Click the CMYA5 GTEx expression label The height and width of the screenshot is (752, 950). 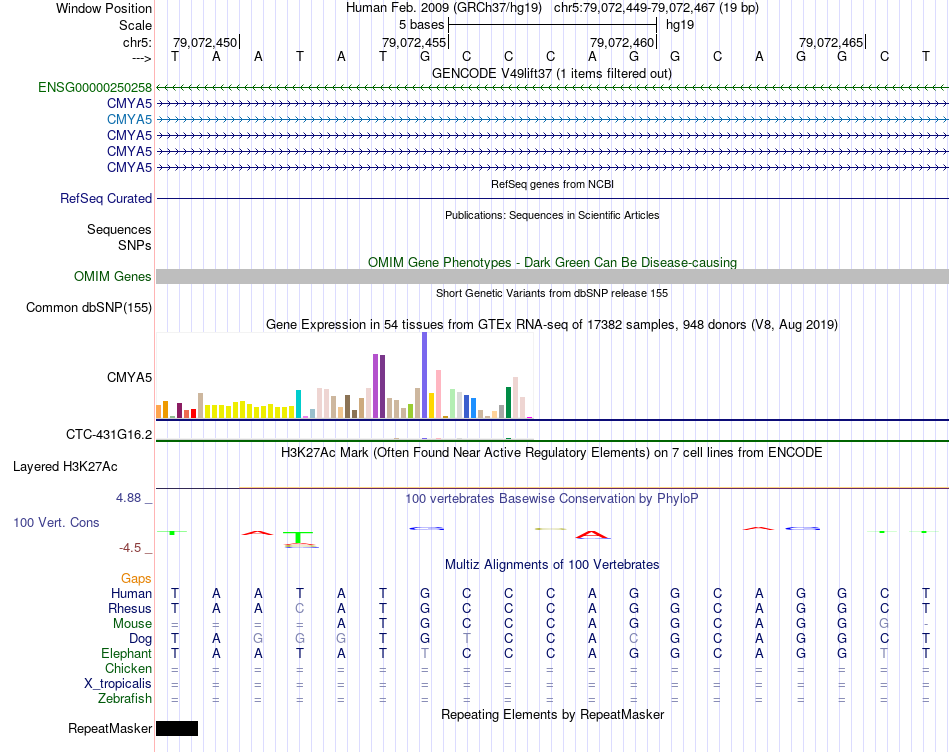(129, 378)
